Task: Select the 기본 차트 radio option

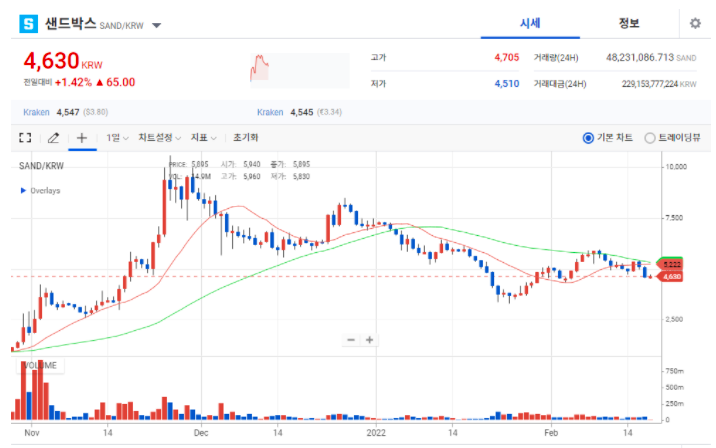Action: pyautogui.click(x=588, y=138)
